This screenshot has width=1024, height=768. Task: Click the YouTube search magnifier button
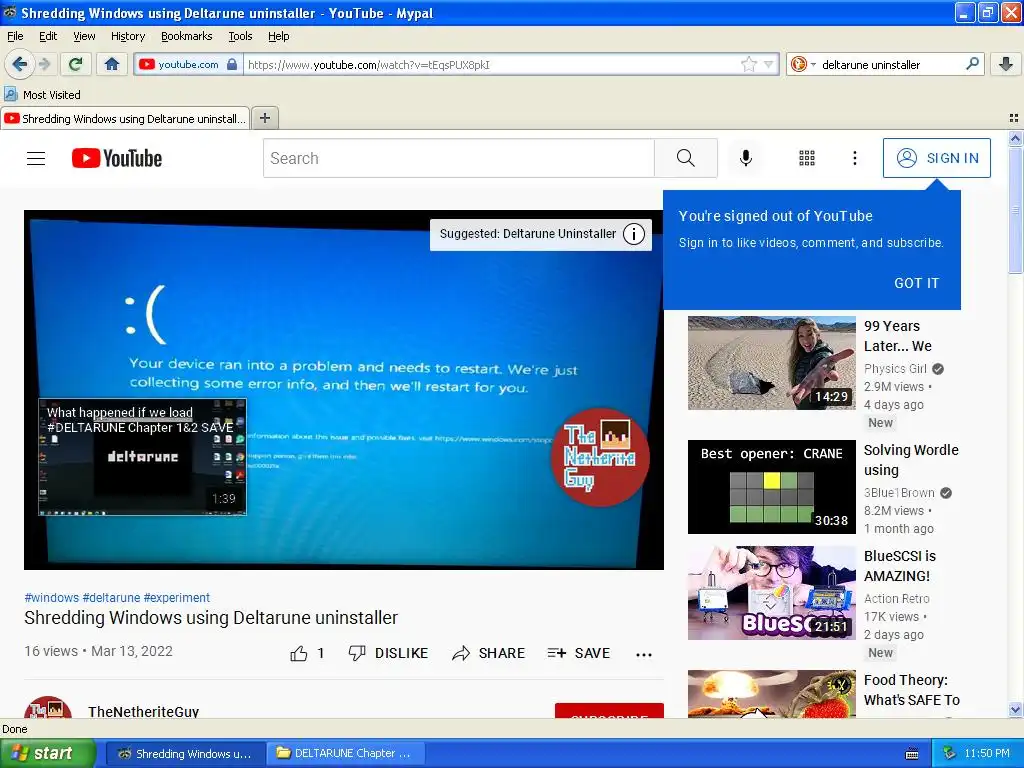point(686,158)
